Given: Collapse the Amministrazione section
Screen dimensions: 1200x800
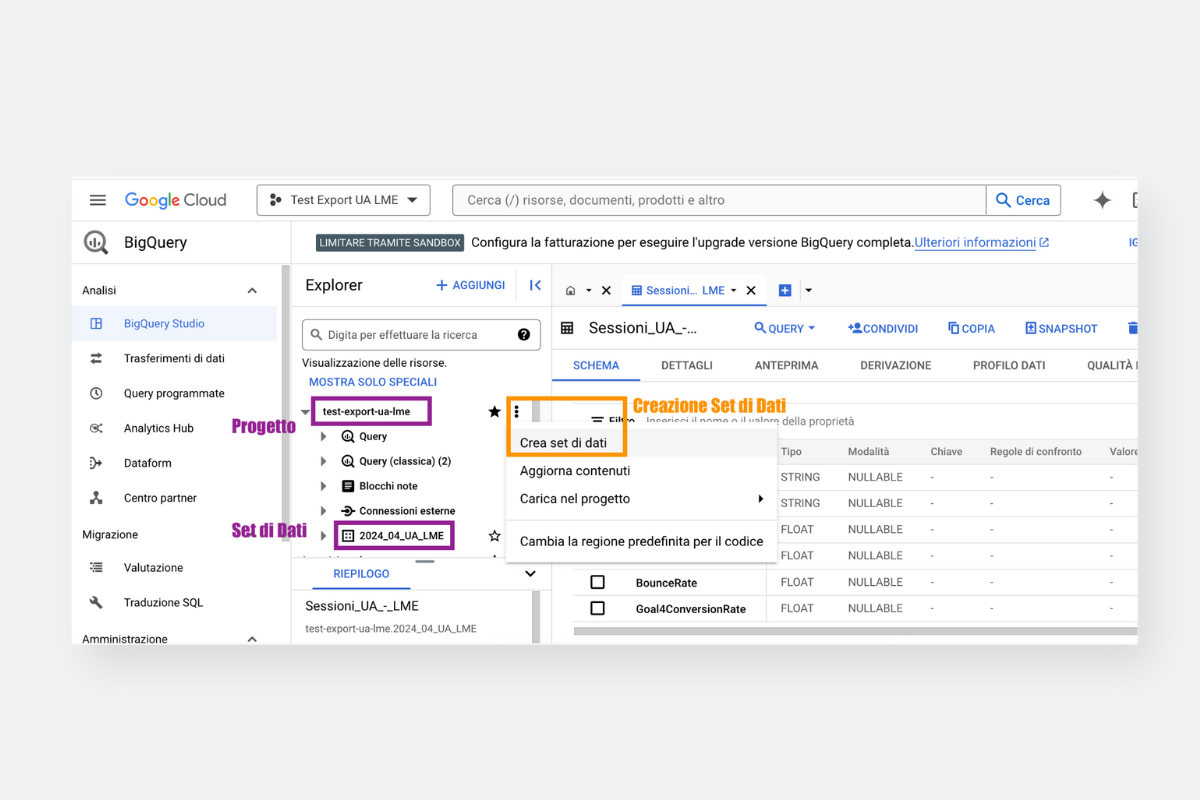Looking at the screenshot, I should click(x=252, y=639).
